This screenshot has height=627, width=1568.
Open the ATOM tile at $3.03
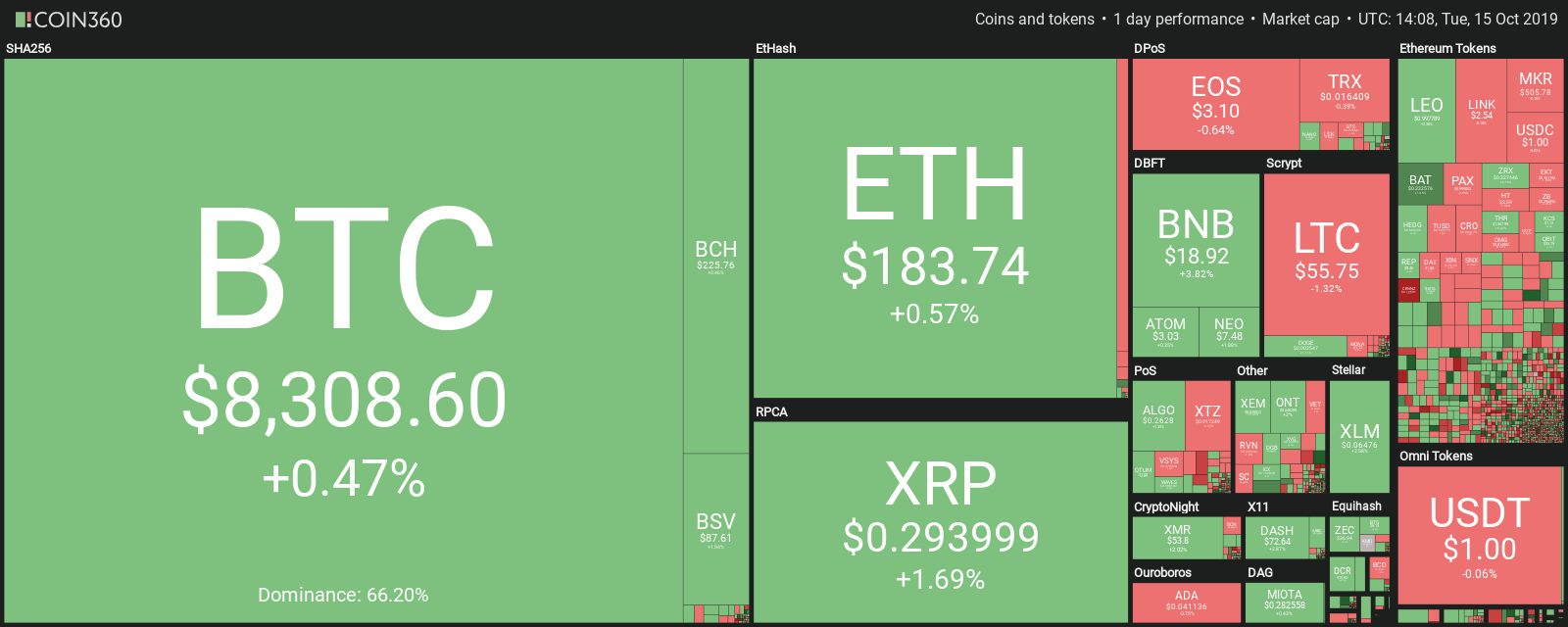pyautogui.click(x=1165, y=332)
